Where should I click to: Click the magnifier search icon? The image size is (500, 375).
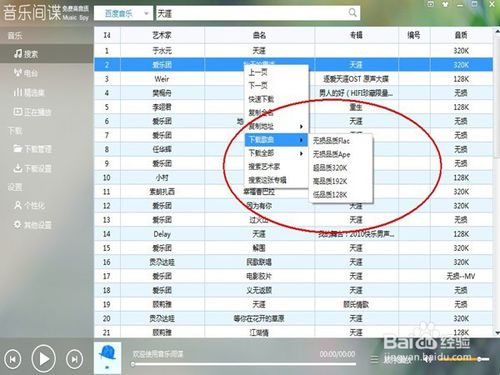pyautogui.click(x=352, y=13)
